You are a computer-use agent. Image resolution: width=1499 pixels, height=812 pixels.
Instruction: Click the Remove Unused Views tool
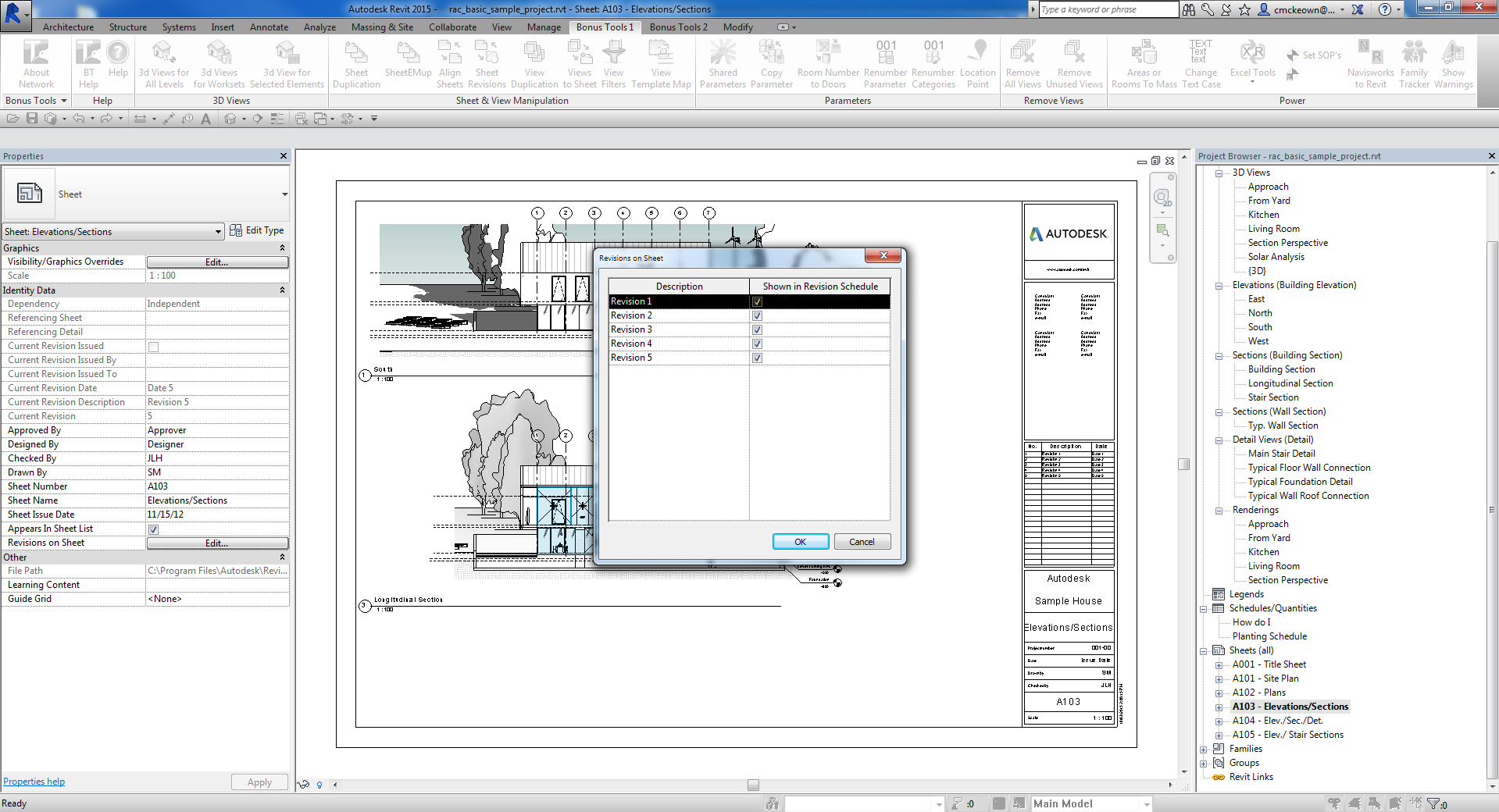[x=1074, y=62]
